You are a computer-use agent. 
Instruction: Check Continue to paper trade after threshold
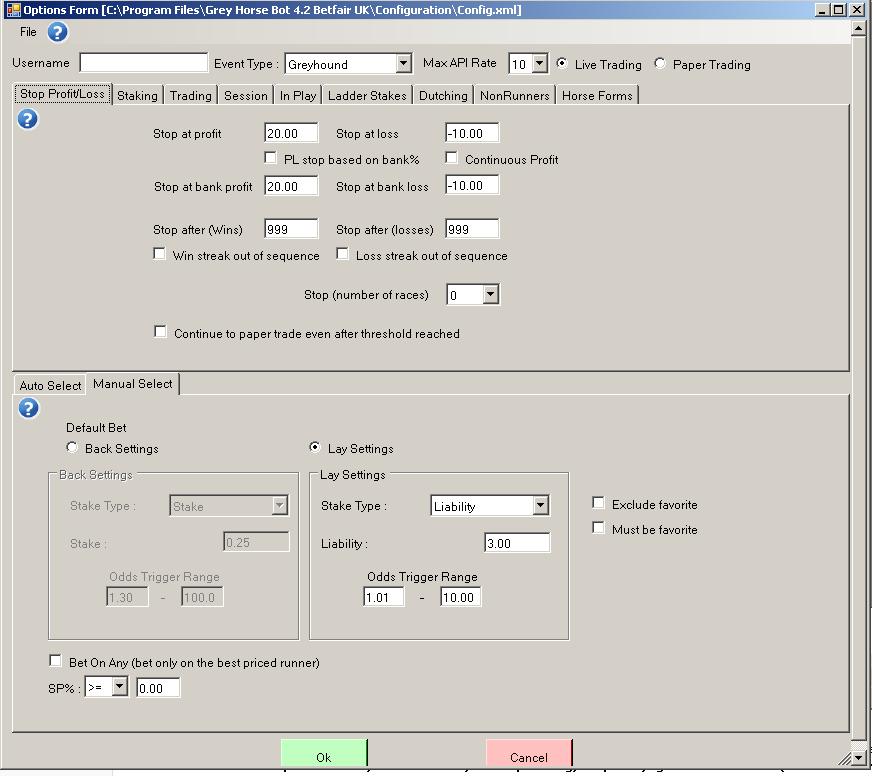point(160,332)
